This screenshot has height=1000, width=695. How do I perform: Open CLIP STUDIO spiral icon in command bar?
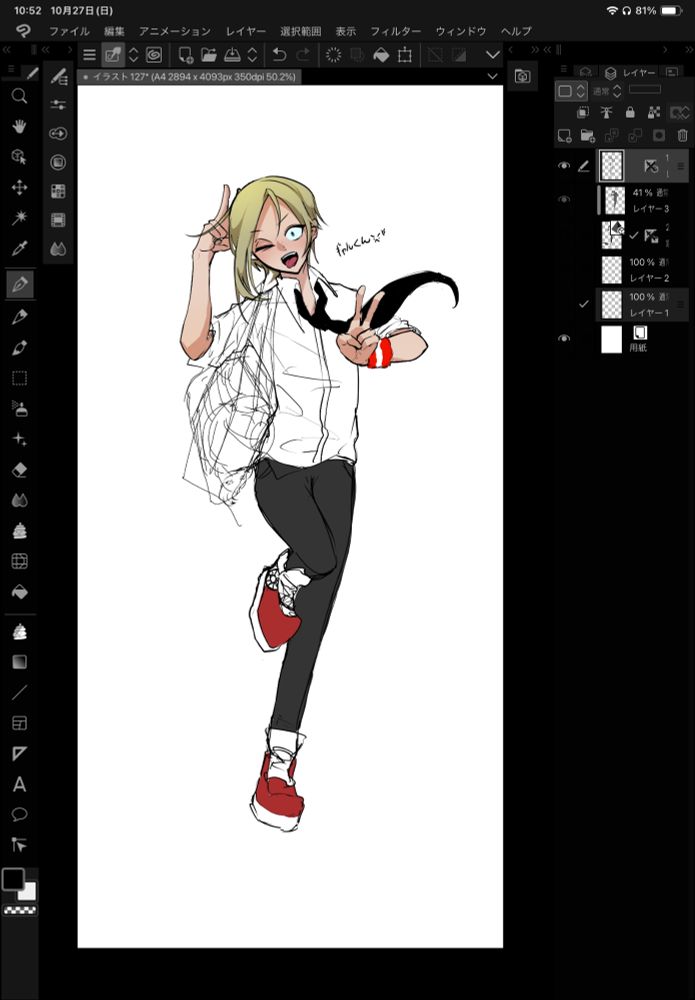click(154, 55)
